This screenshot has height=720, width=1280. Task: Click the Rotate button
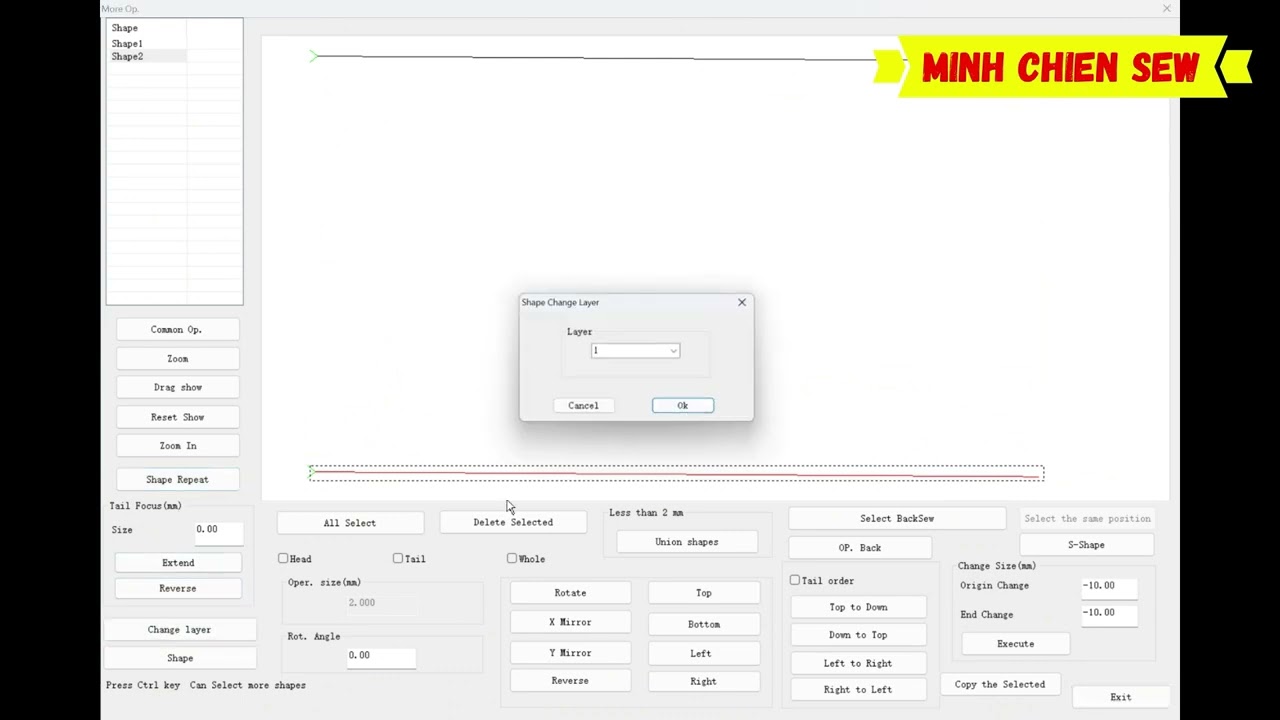point(570,593)
